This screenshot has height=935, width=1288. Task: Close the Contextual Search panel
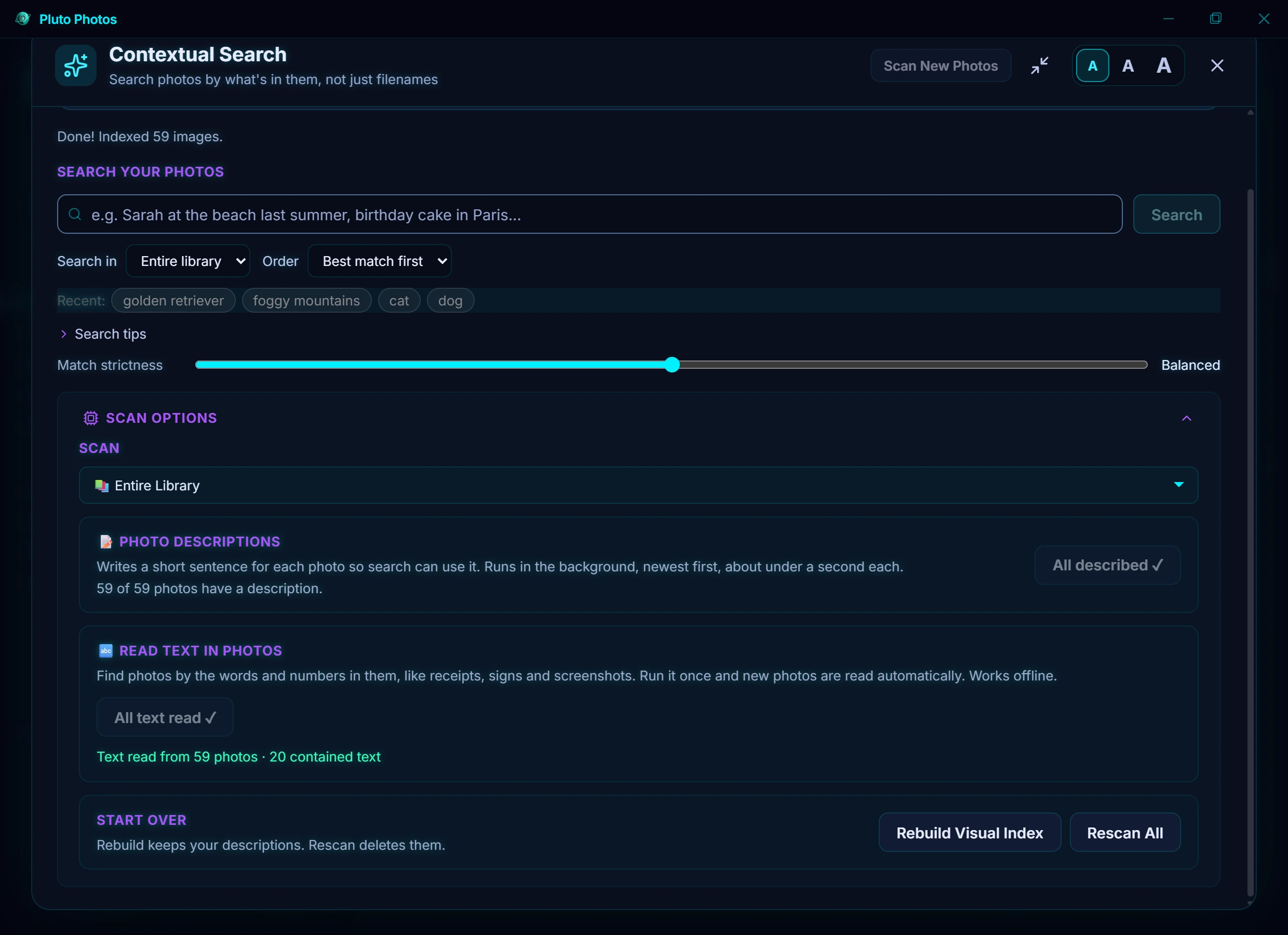click(x=1216, y=66)
